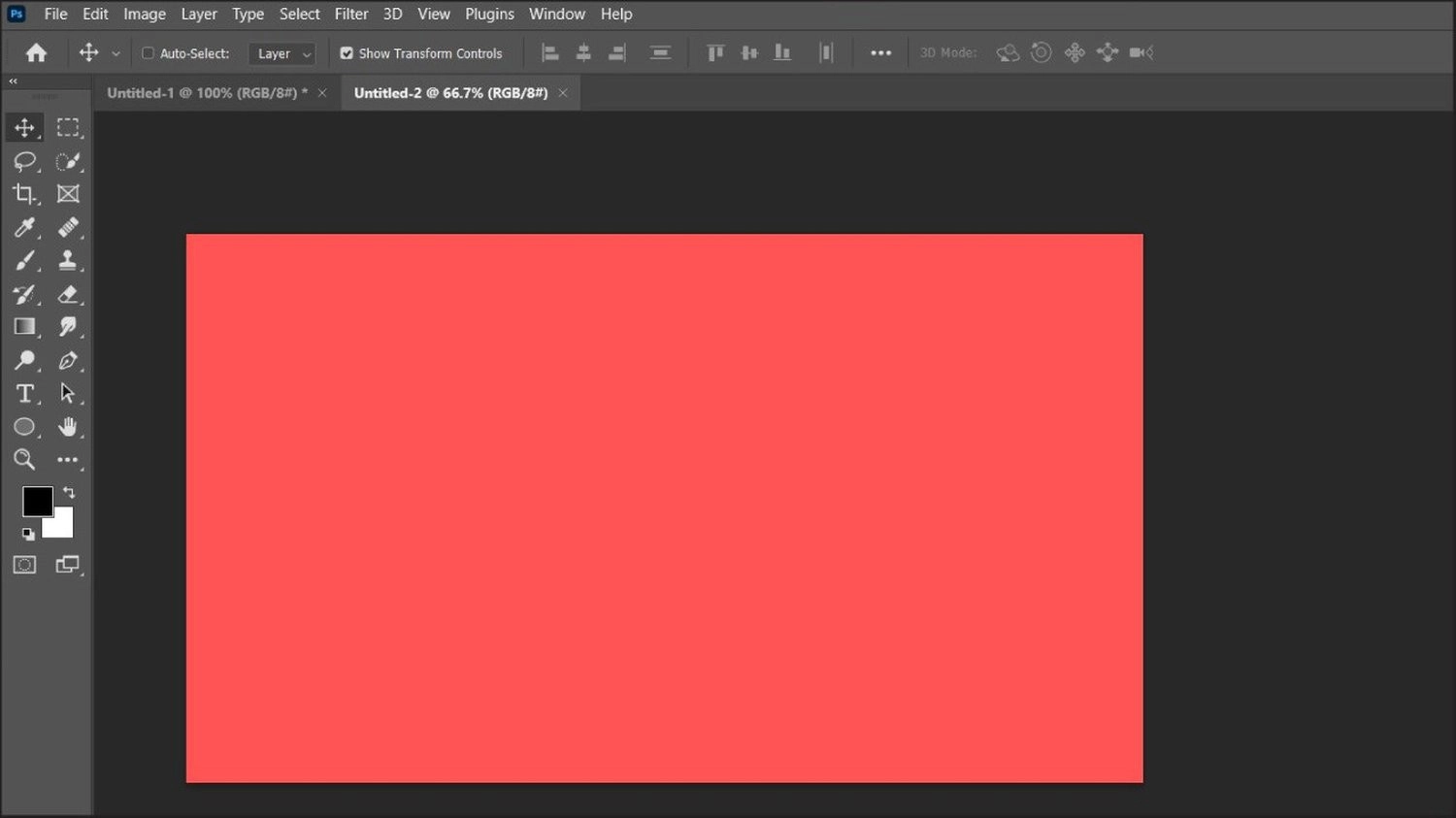Viewport: 1456px width, 818px height.
Task: Close the Untitled-1 document tab
Action: [322, 93]
